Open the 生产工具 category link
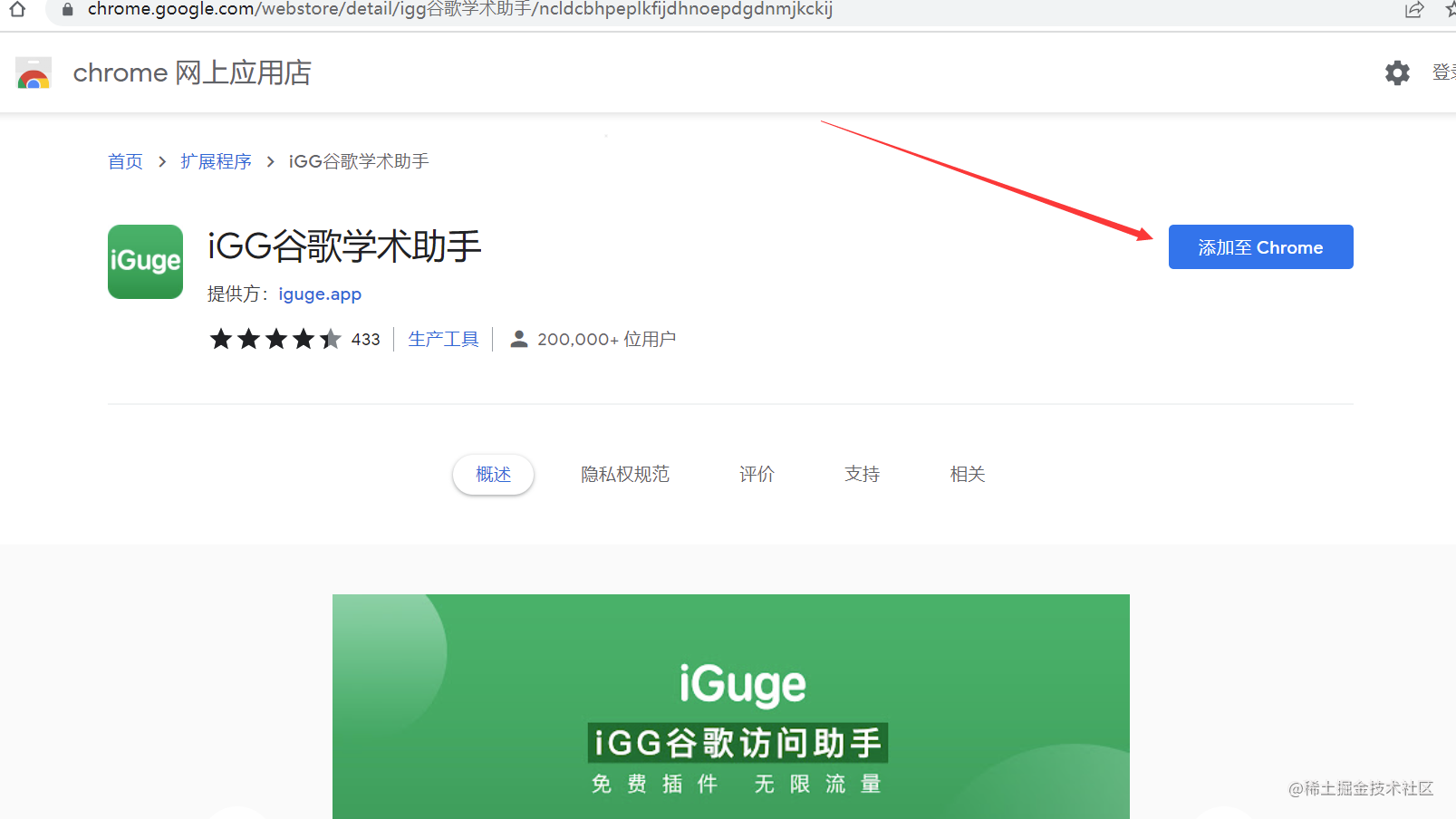This screenshot has width=1456, height=819. [443, 339]
